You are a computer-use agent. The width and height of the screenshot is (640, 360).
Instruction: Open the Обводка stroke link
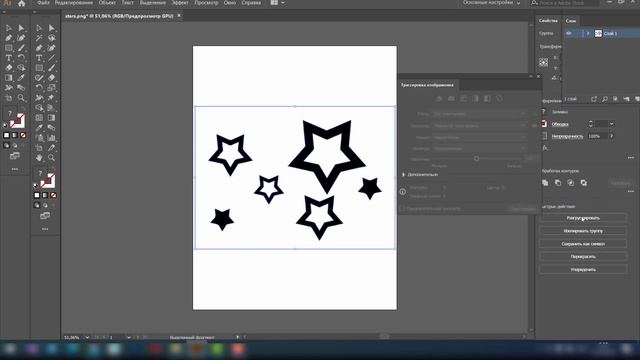click(x=560, y=124)
